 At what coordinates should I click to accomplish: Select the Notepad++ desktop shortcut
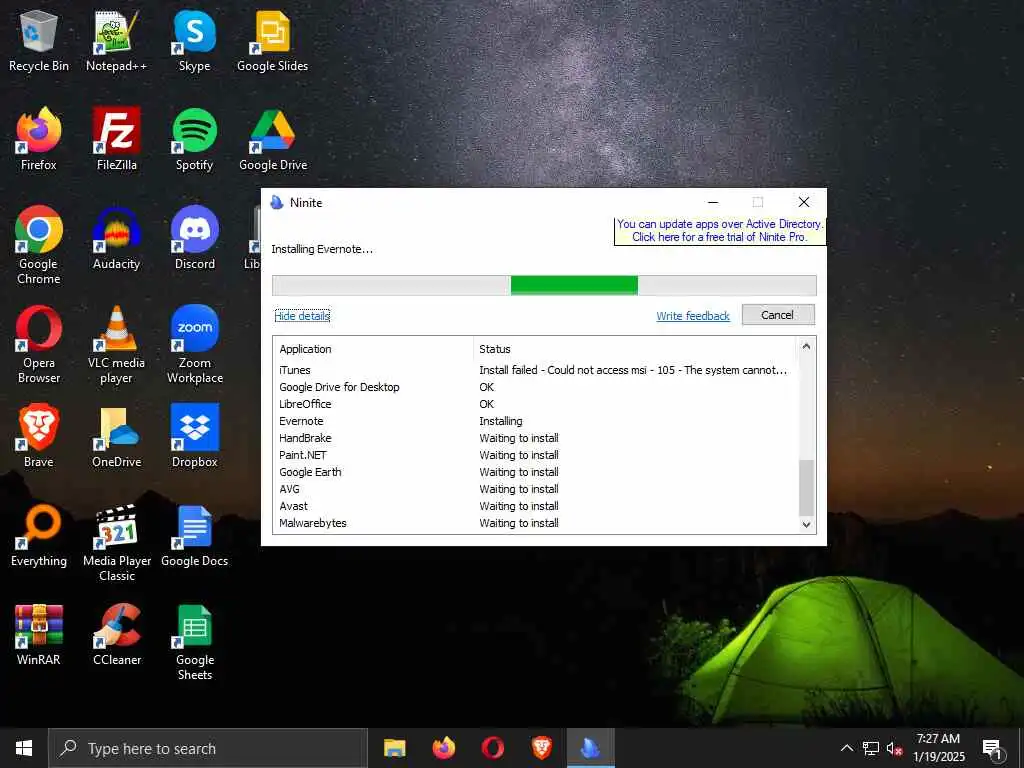tap(116, 41)
